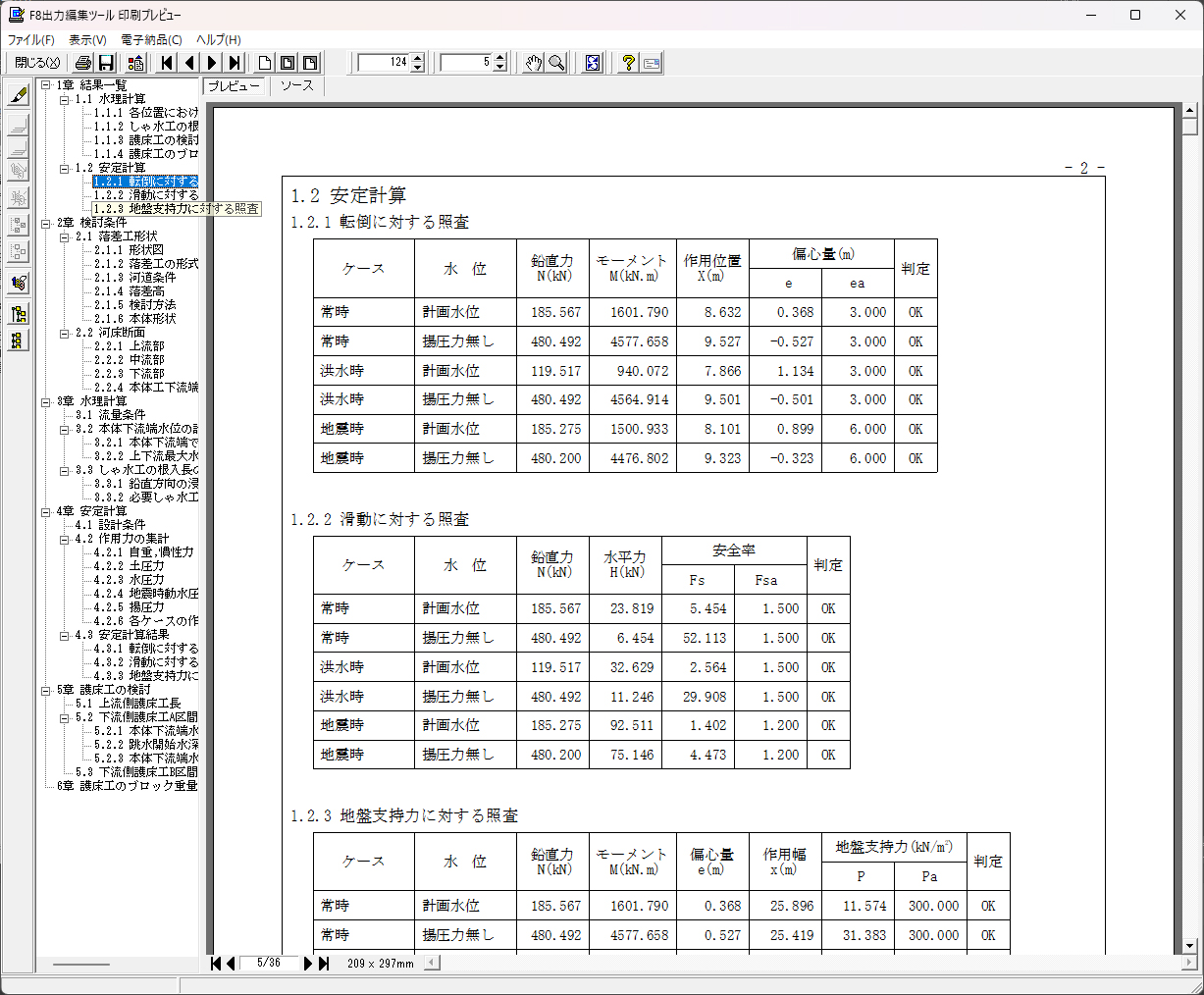The image size is (1204, 995).
Task: Click the F8 application icon in title bar
Action: point(16,15)
